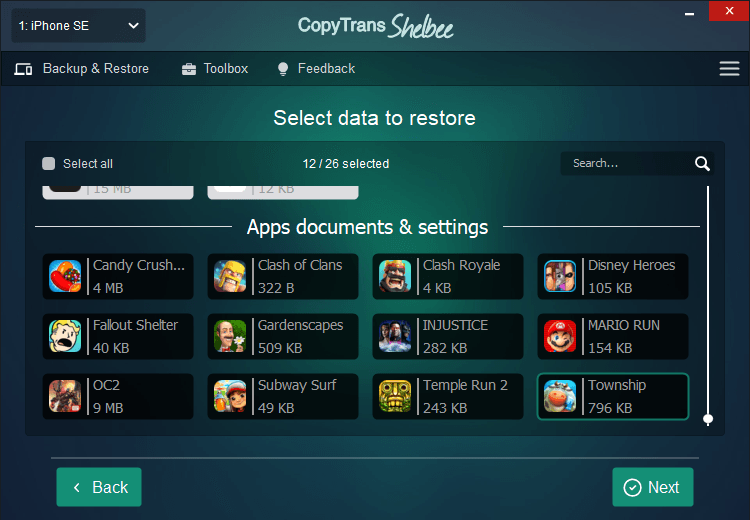Click the Temple Run 2 app icon
The image size is (750, 520).
[395, 396]
